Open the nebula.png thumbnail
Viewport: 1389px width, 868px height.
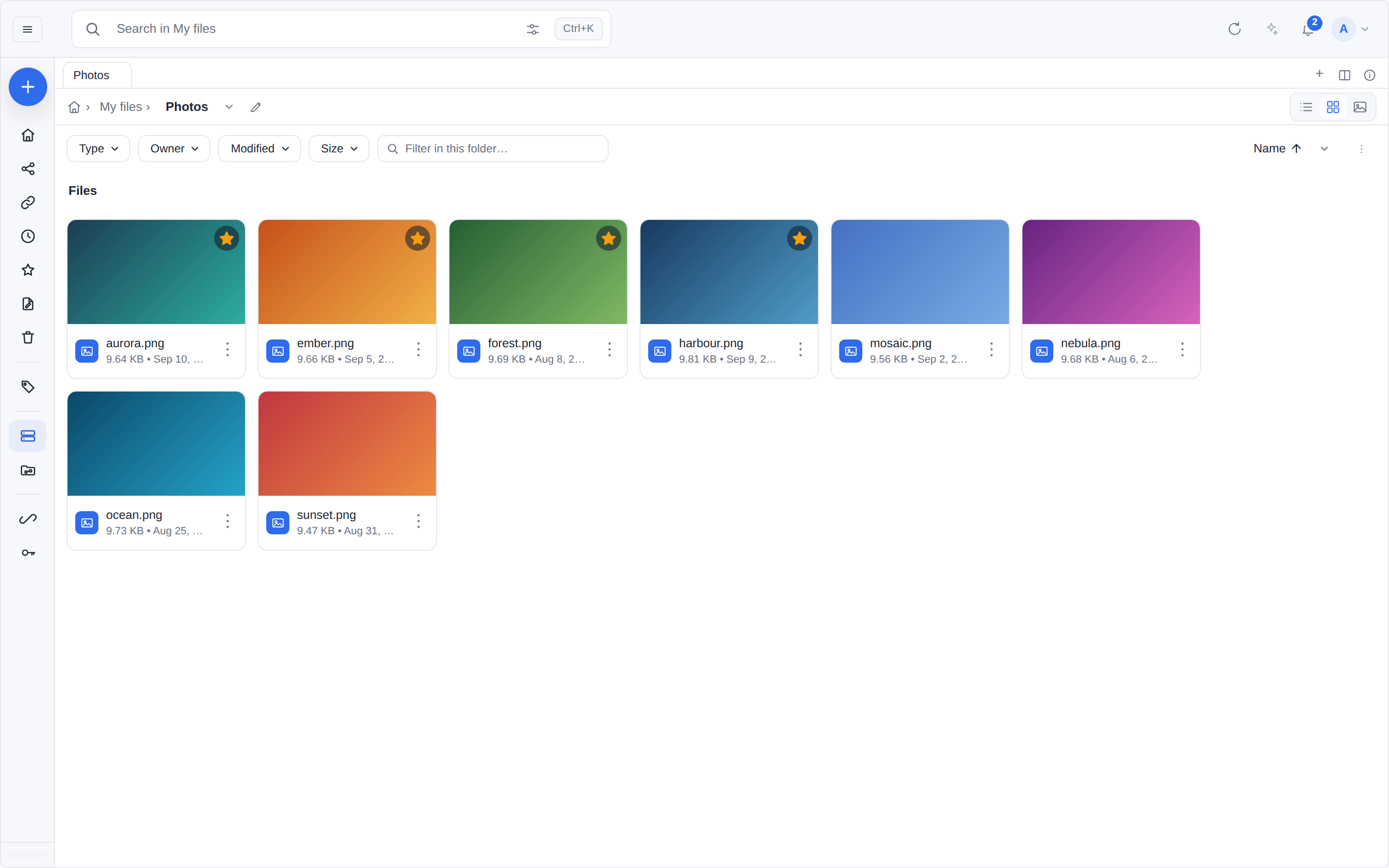pos(1111,272)
